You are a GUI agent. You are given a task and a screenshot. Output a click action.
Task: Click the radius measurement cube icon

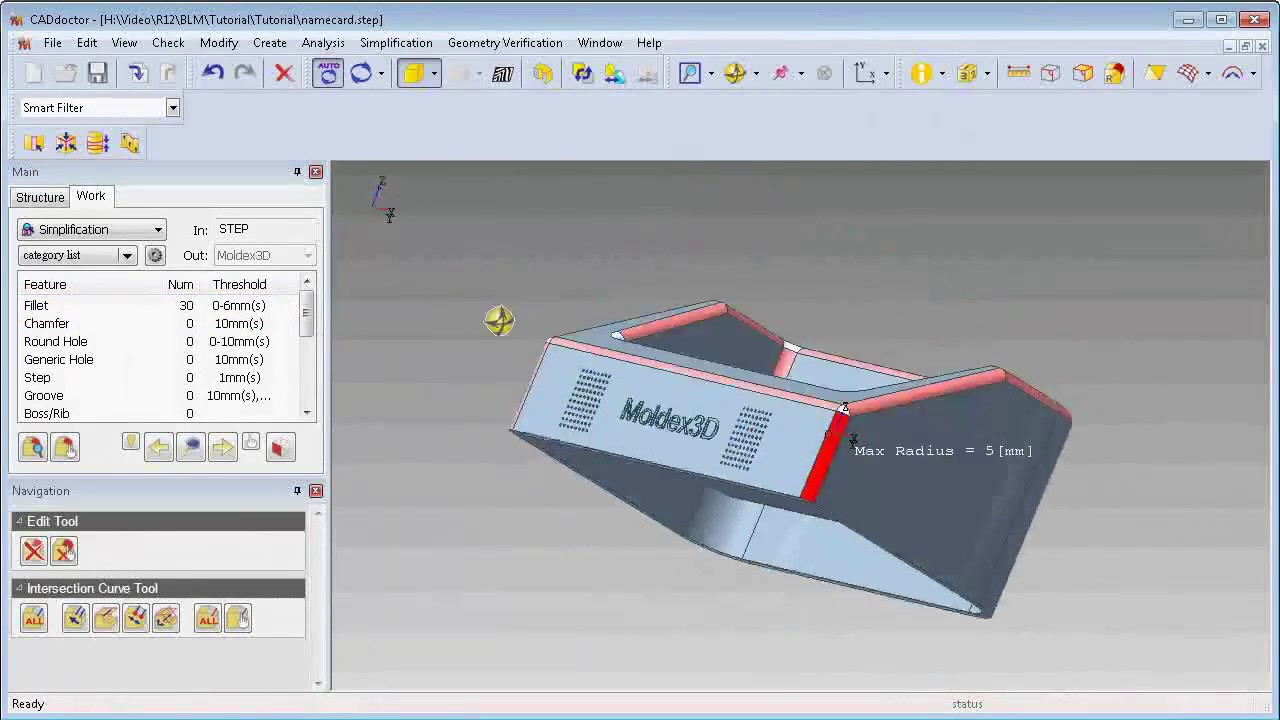click(1114, 73)
